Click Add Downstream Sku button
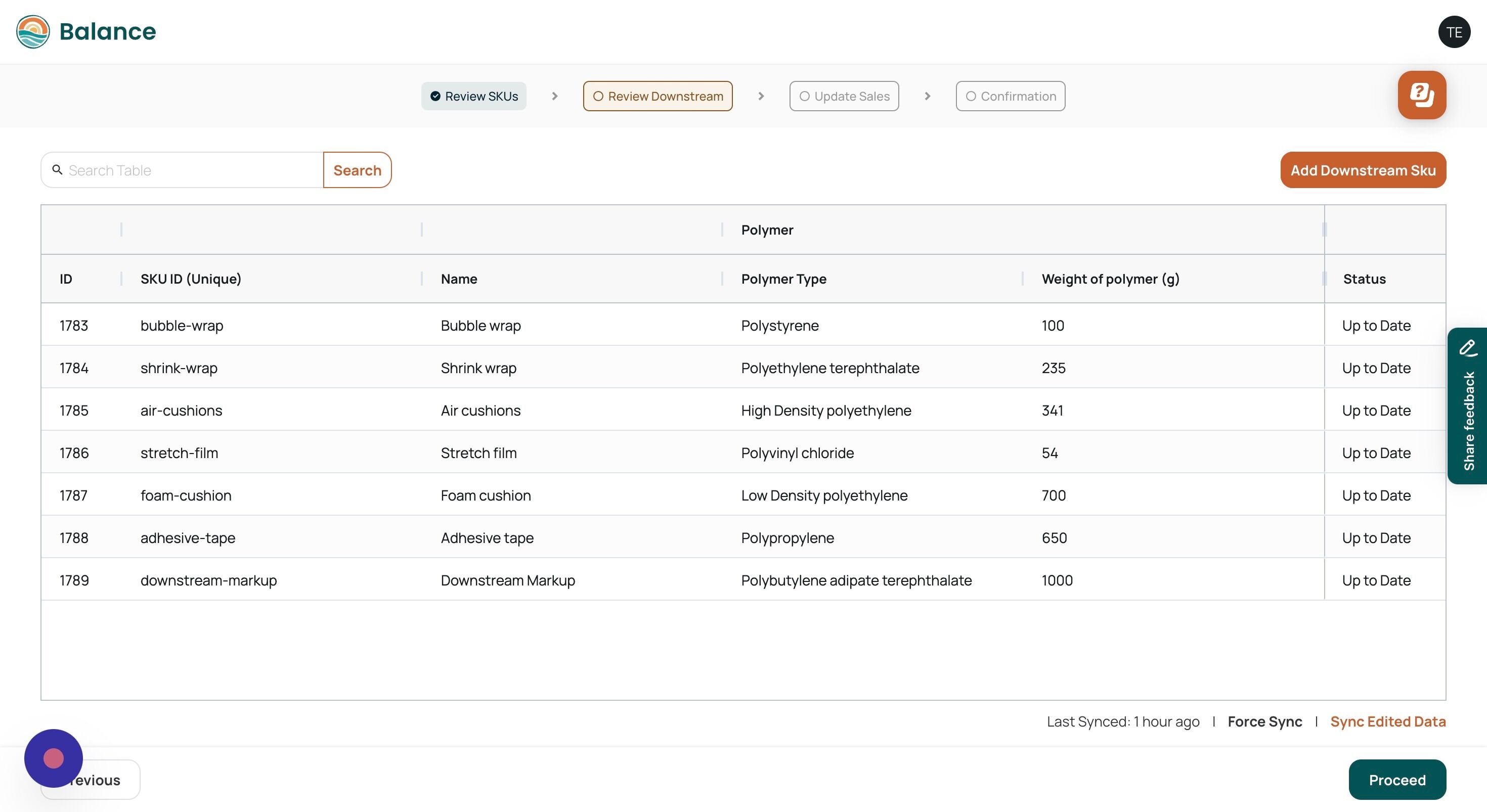1487x812 pixels. [1363, 170]
